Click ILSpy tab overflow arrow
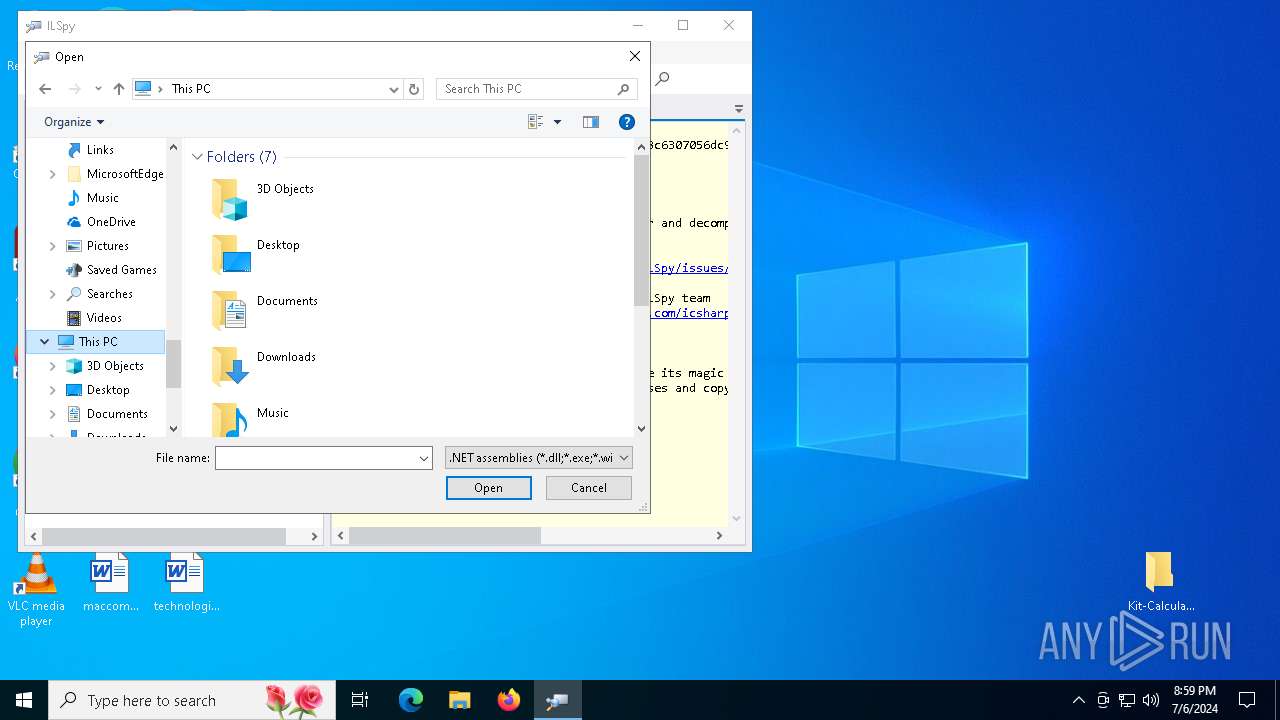The height and width of the screenshot is (720, 1280). [739, 108]
